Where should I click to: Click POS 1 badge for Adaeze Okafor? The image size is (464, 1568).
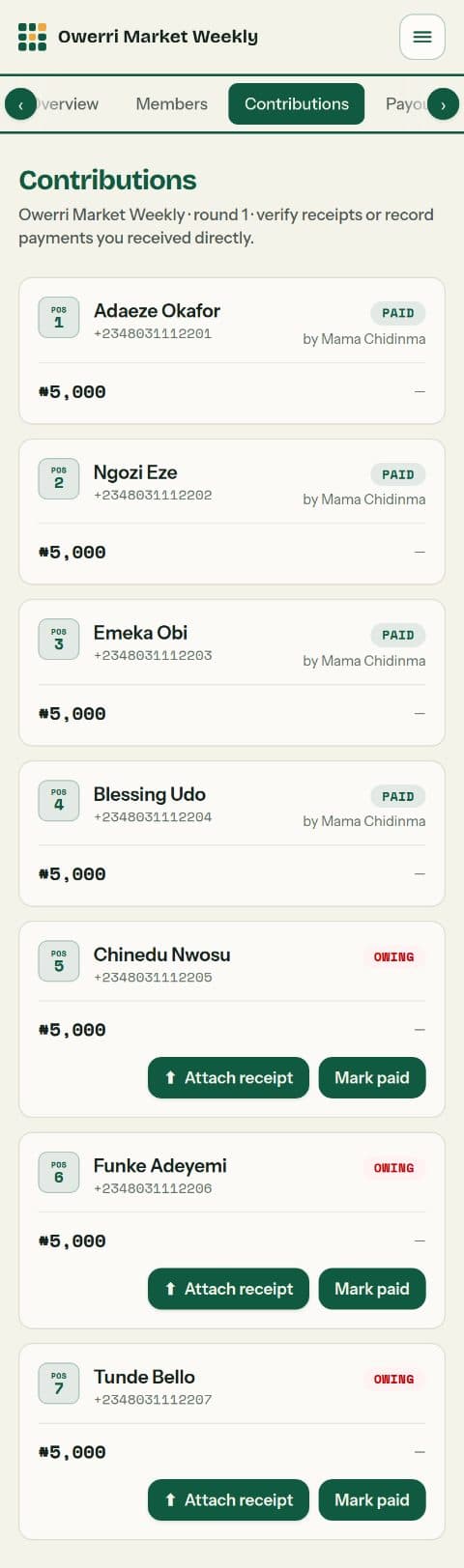click(x=59, y=318)
